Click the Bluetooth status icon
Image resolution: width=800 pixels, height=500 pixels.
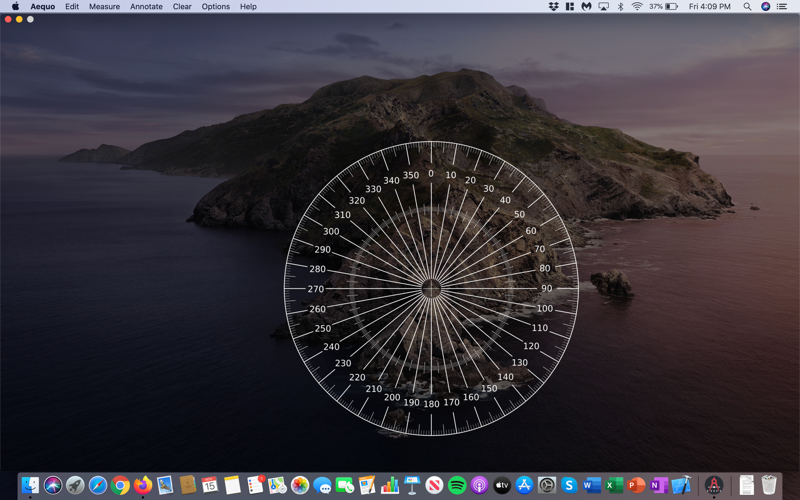pos(620,6)
